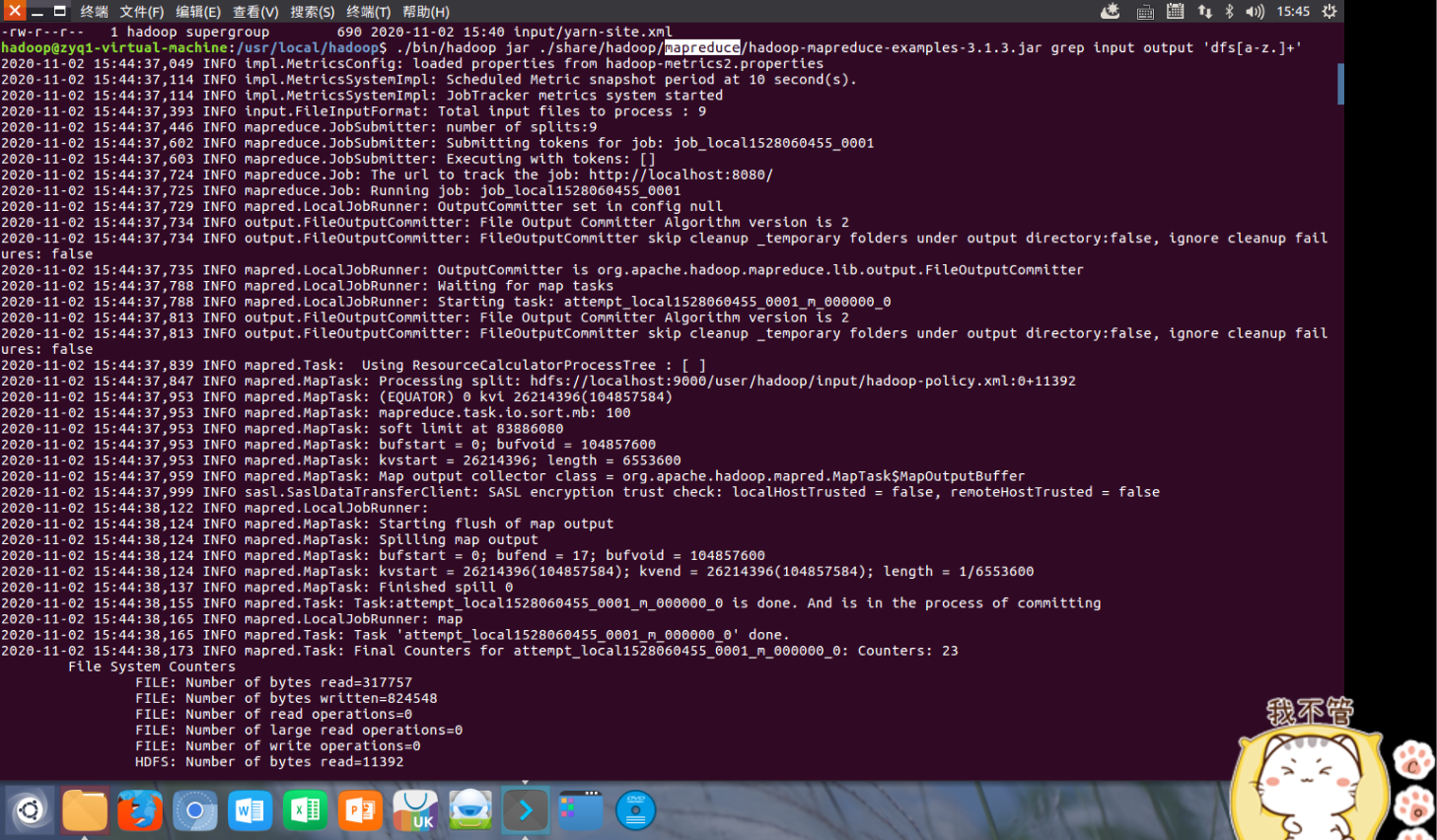This screenshot has width=1437, height=840.
Task: Open the 搜索(S) menu
Action: [313, 11]
